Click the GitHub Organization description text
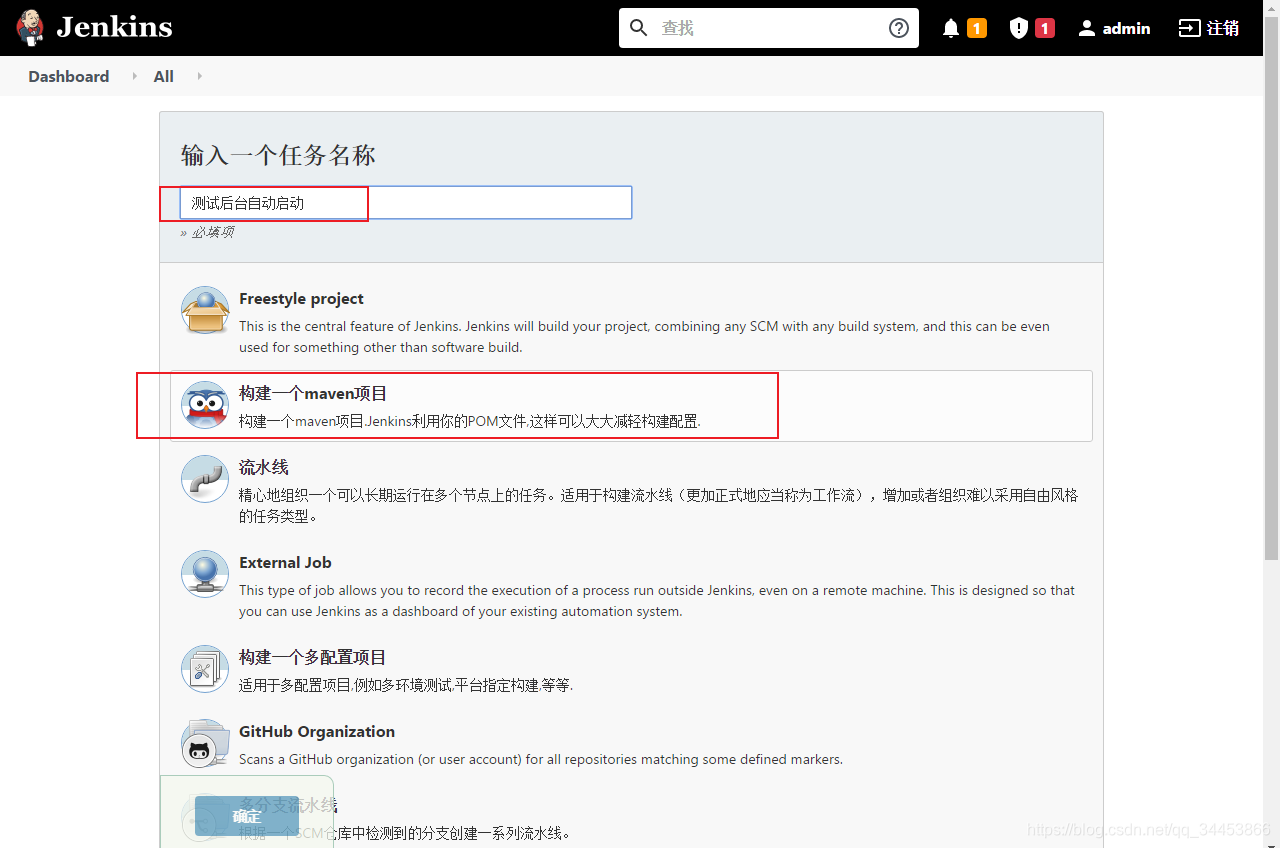The height and width of the screenshot is (848, 1280). (541, 759)
